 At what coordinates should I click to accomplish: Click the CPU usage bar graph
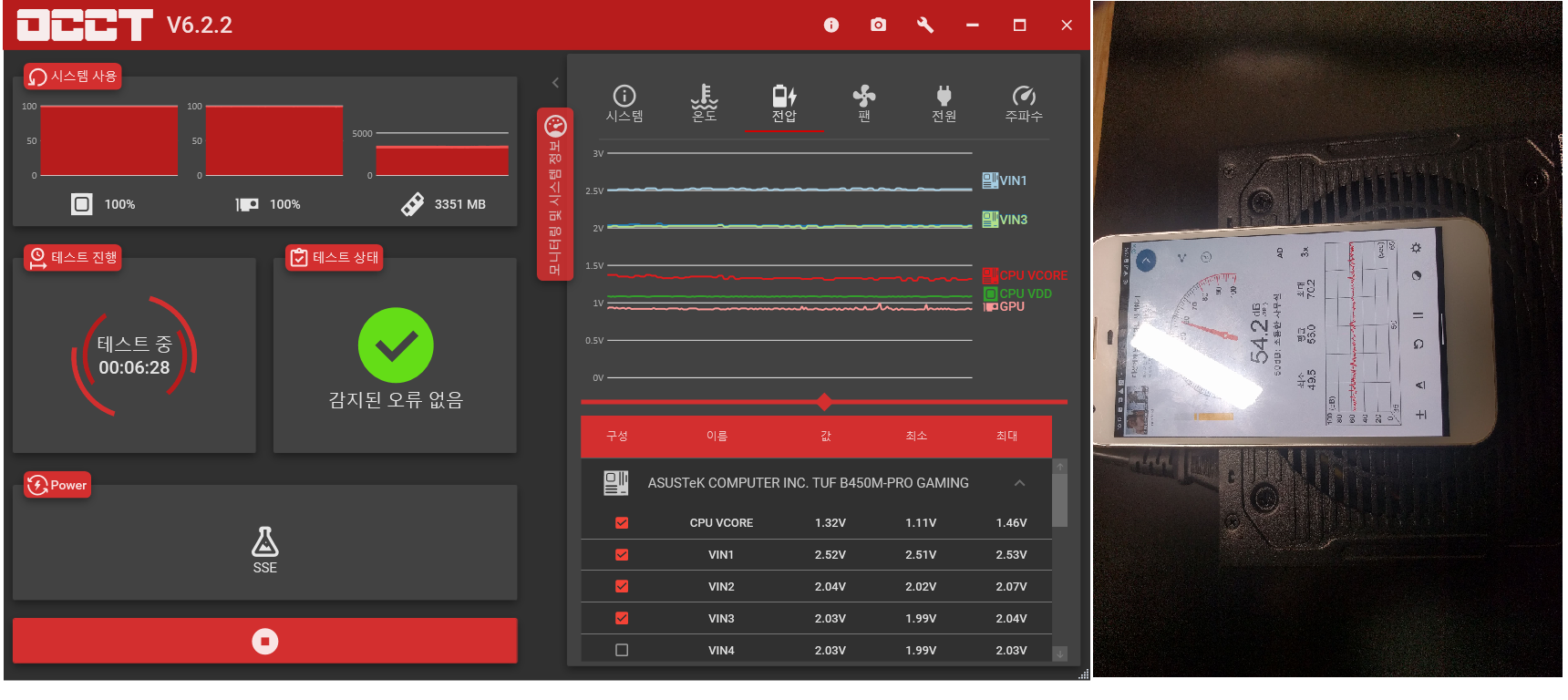pyautogui.click(x=109, y=140)
